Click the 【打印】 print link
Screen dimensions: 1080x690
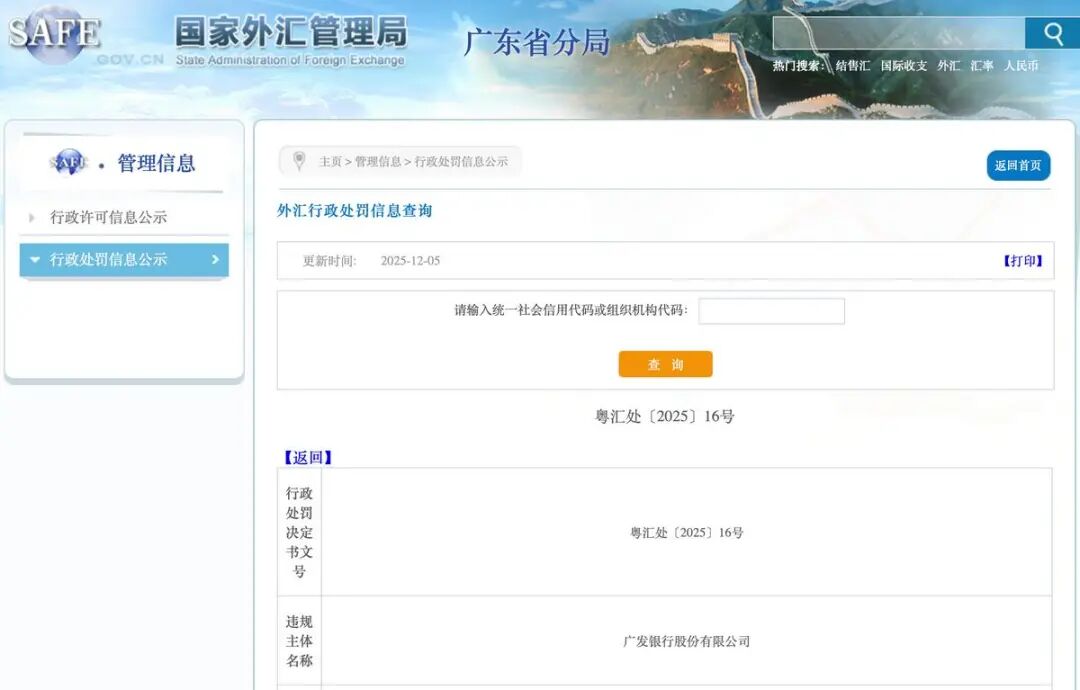1022,261
